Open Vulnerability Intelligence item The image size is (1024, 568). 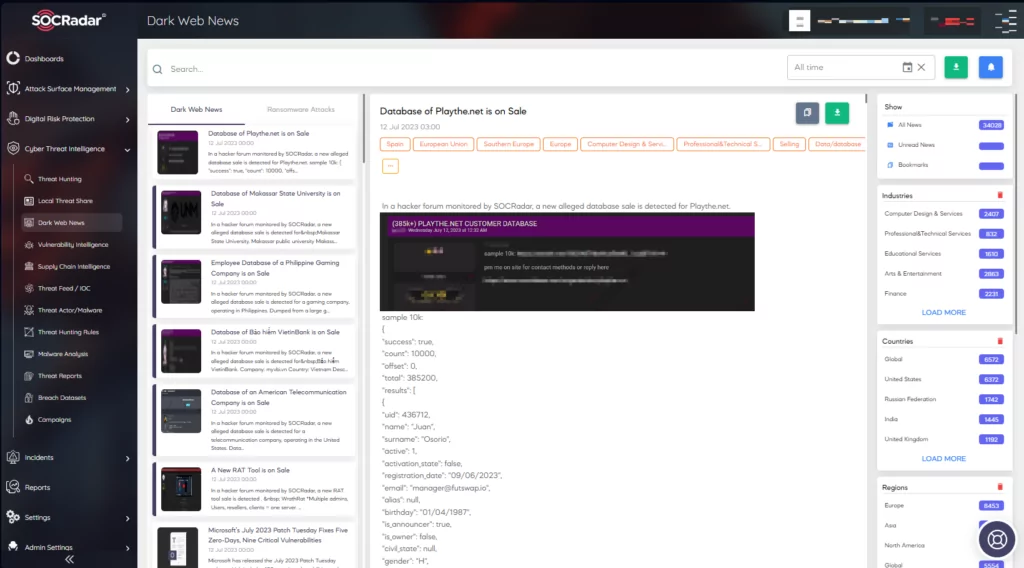pyautogui.click(x=72, y=245)
